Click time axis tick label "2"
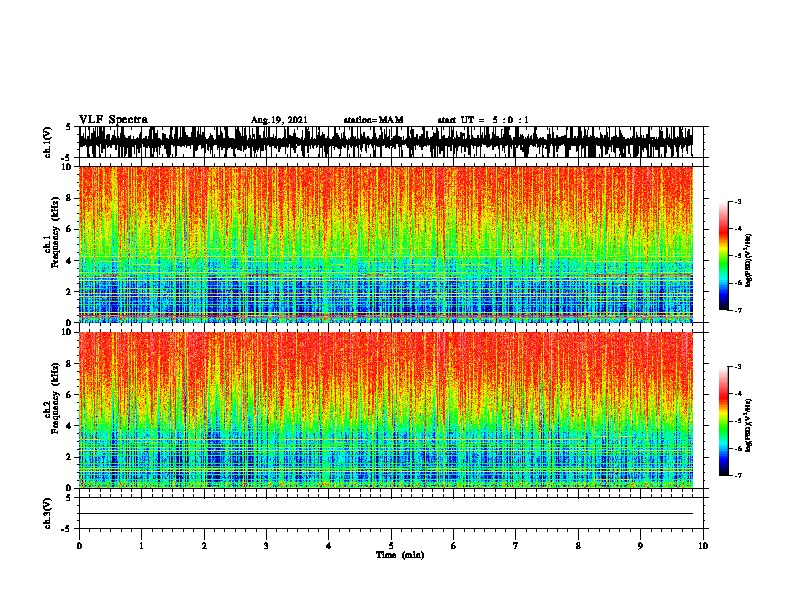This screenshot has width=792, height=612. (204, 546)
